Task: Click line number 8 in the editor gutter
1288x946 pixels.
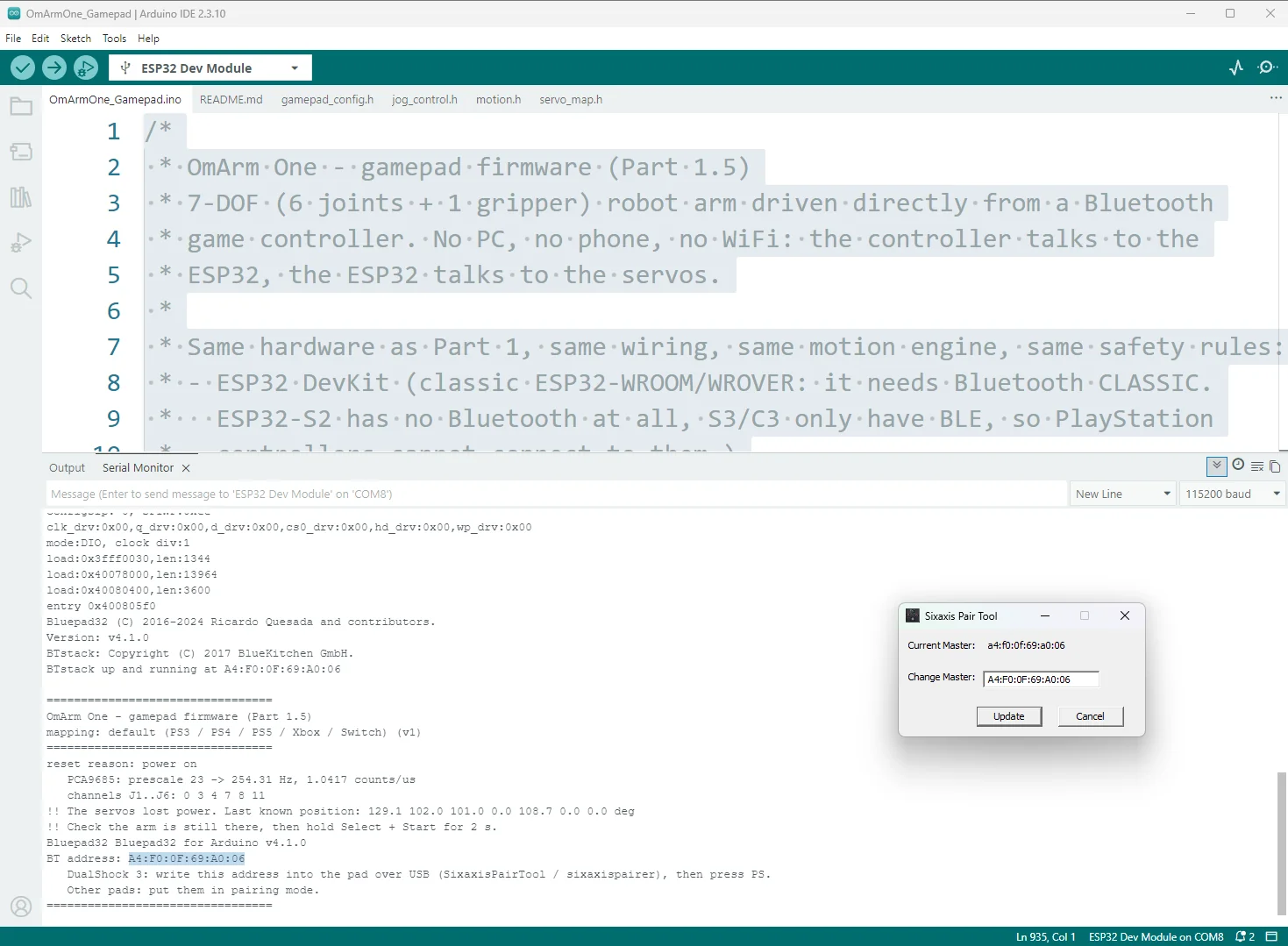Action: [113, 383]
